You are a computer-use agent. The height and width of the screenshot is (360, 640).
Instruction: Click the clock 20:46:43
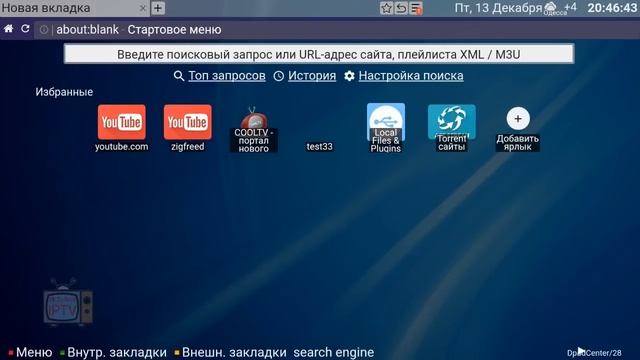[612, 8]
